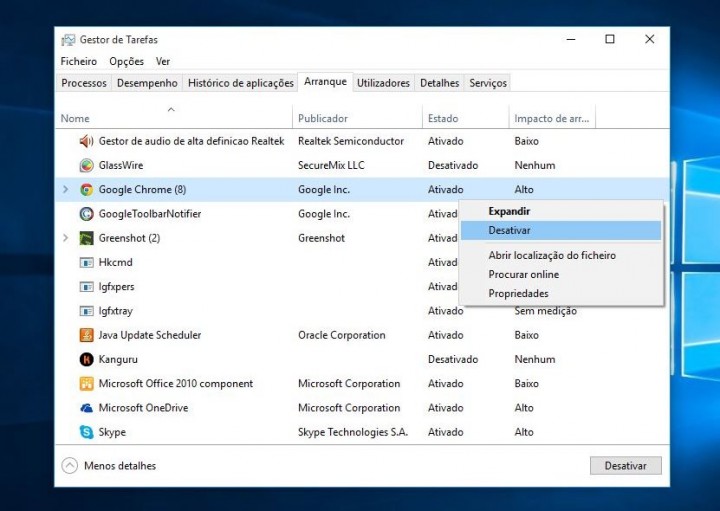Click the Java Update Scheduler icon
Viewport: 720px width, 511px height.
(x=86, y=335)
